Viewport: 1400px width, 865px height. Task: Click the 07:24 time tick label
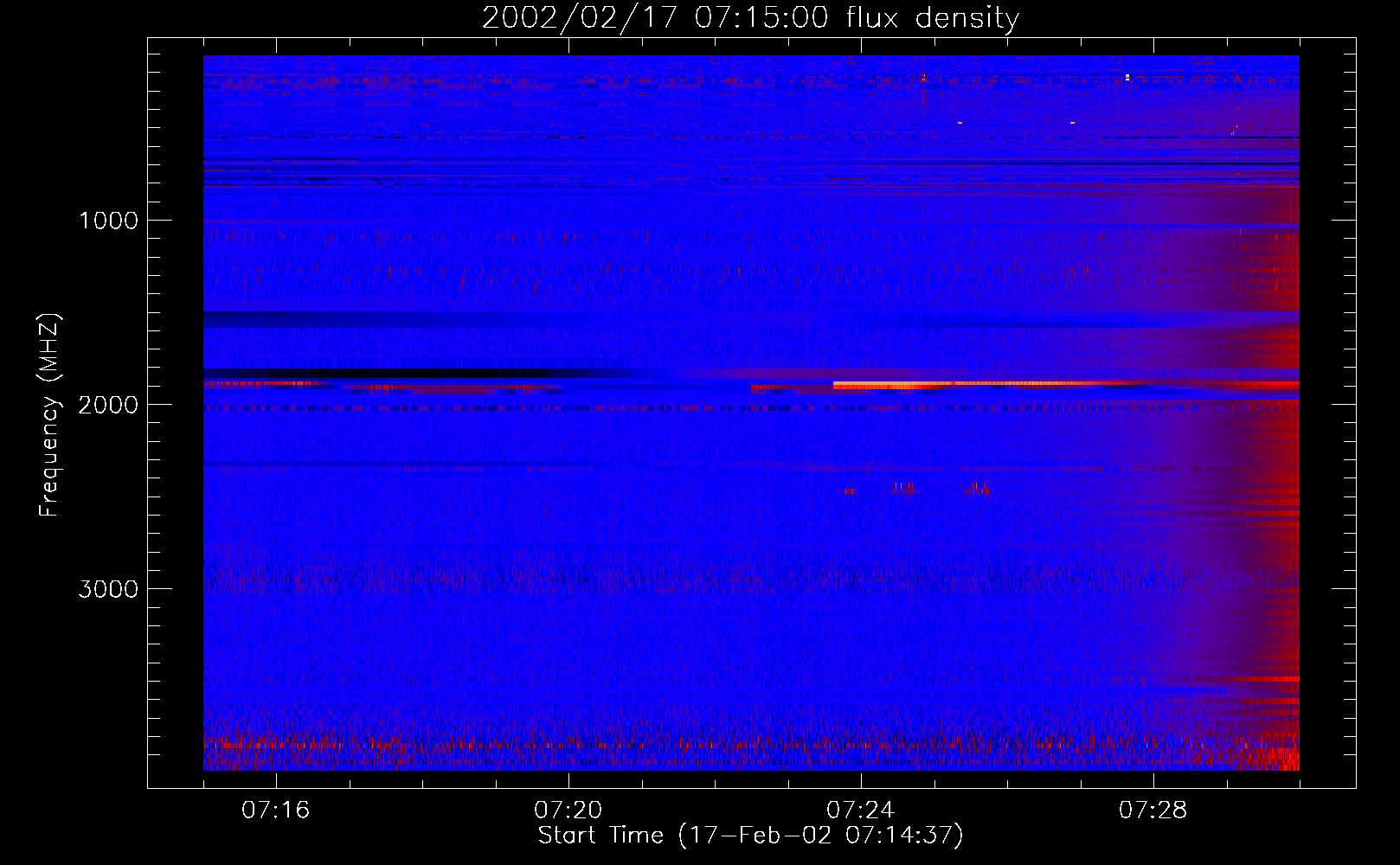pyautogui.click(x=861, y=811)
